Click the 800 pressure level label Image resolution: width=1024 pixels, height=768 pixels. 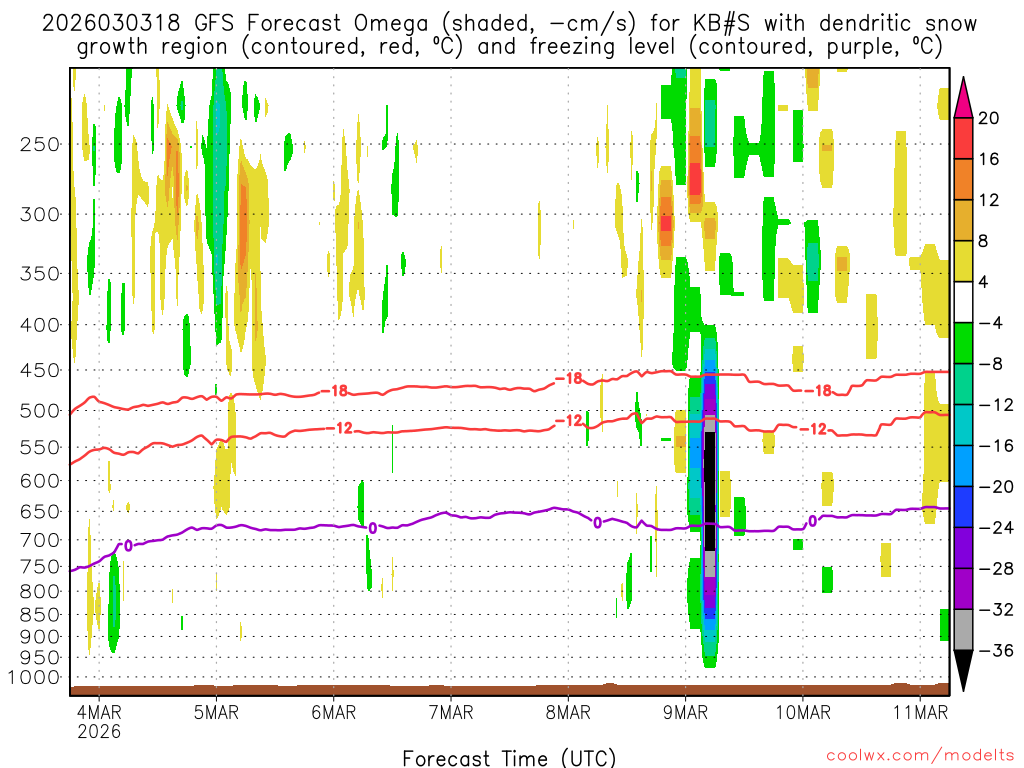pyautogui.click(x=40, y=592)
